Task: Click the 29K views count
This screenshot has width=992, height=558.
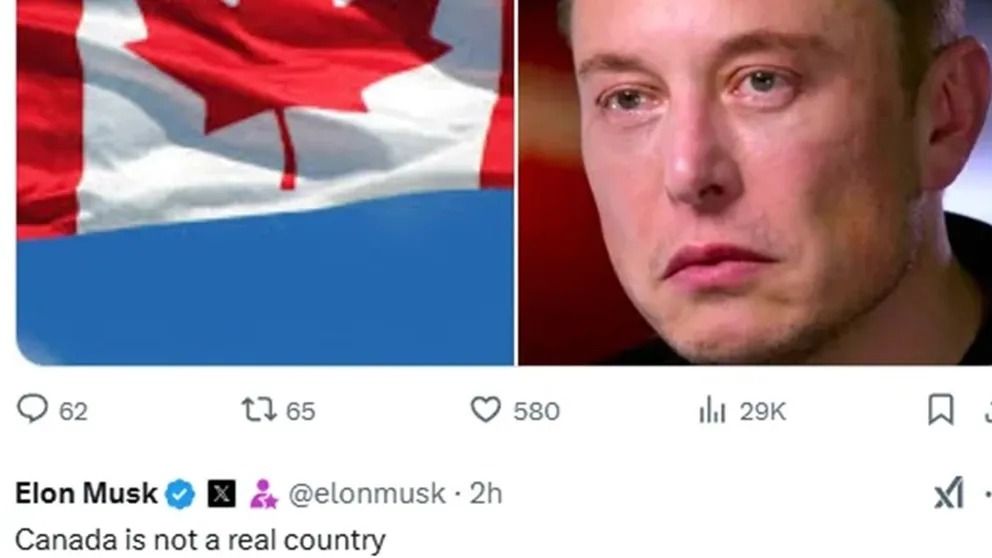Action: point(763,412)
